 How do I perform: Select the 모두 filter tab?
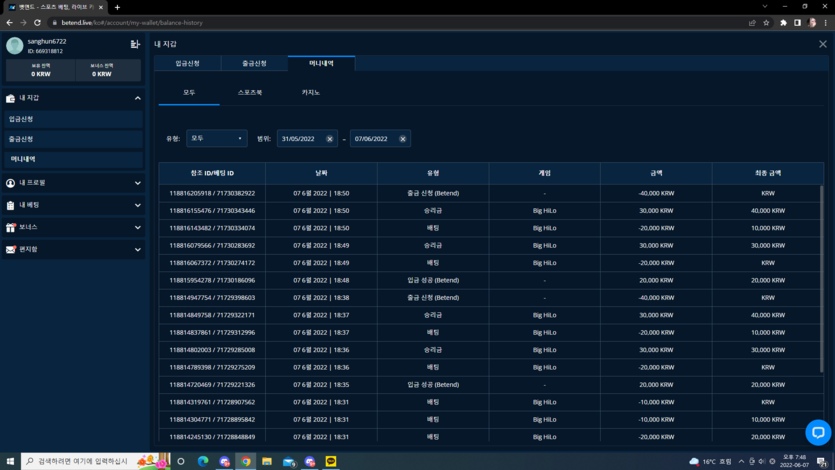pyautogui.click(x=189, y=93)
